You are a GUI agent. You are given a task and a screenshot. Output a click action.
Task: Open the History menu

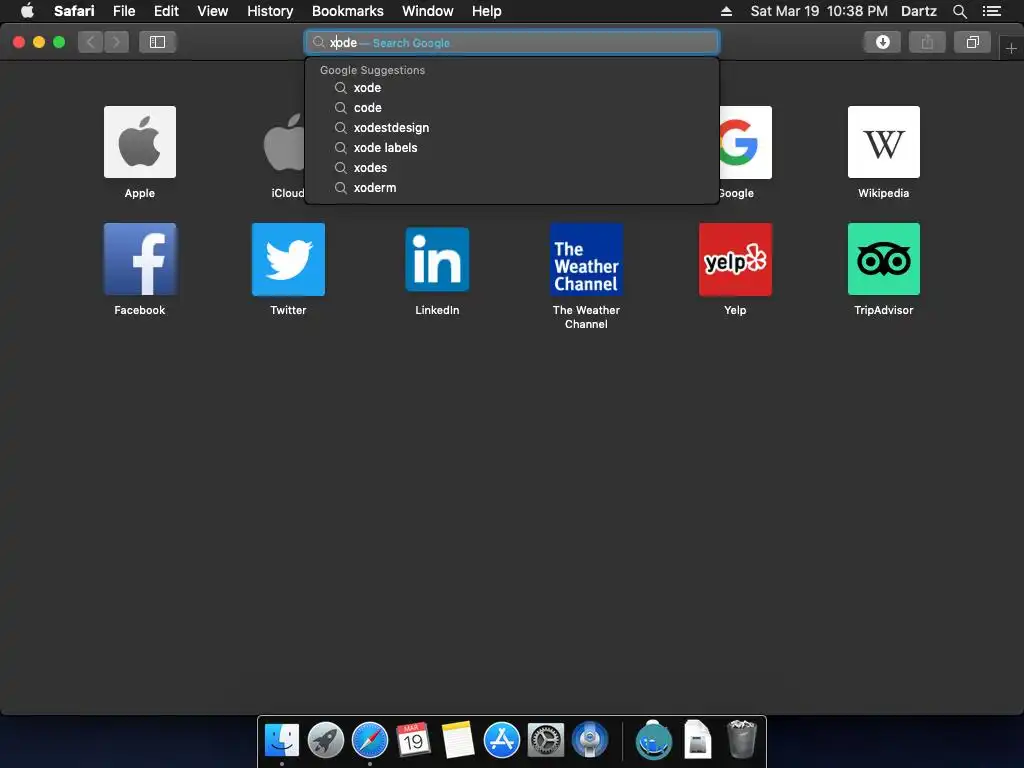tap(270, 11)
